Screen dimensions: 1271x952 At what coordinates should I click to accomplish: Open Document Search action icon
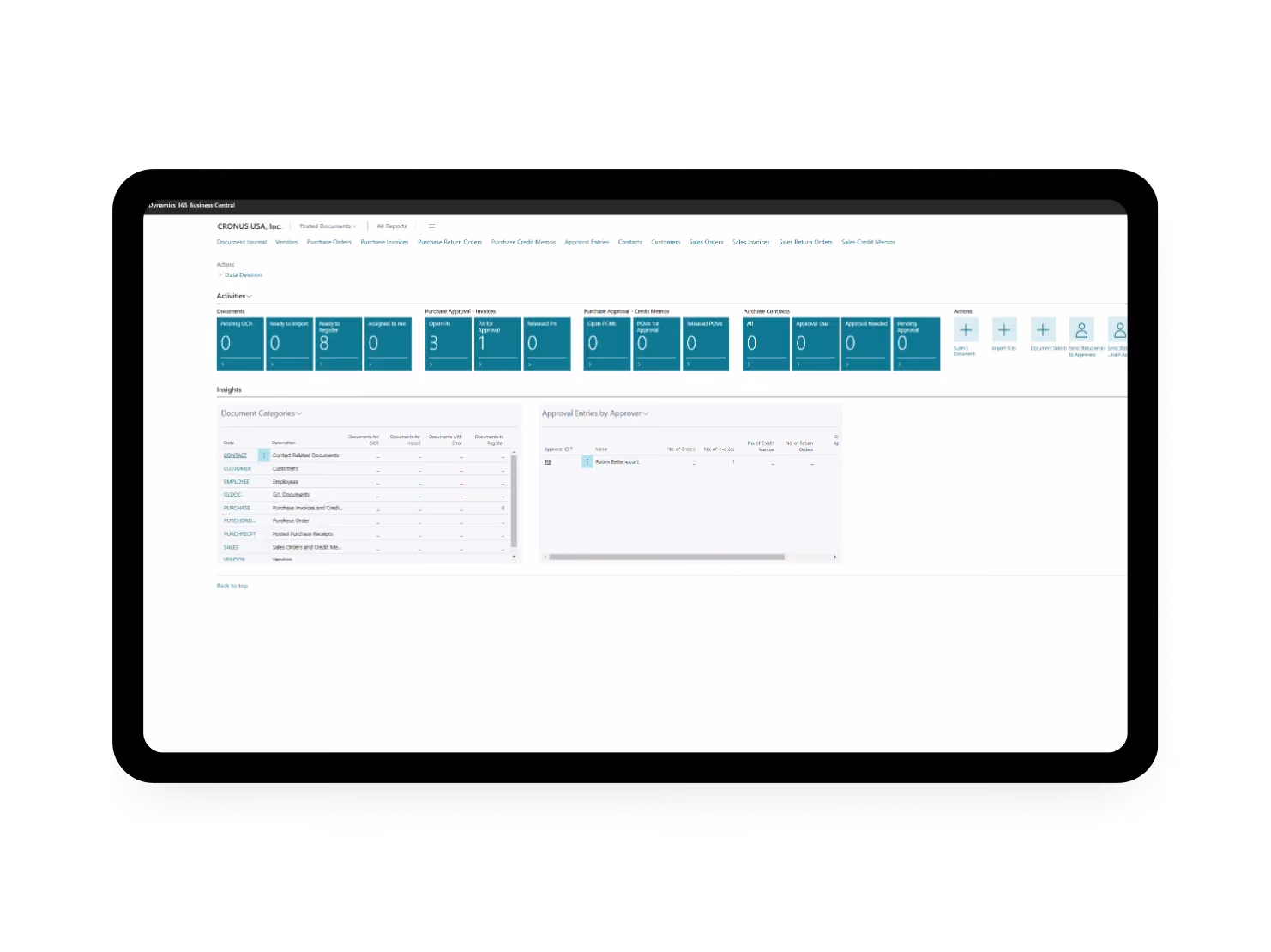(1043, 330)
